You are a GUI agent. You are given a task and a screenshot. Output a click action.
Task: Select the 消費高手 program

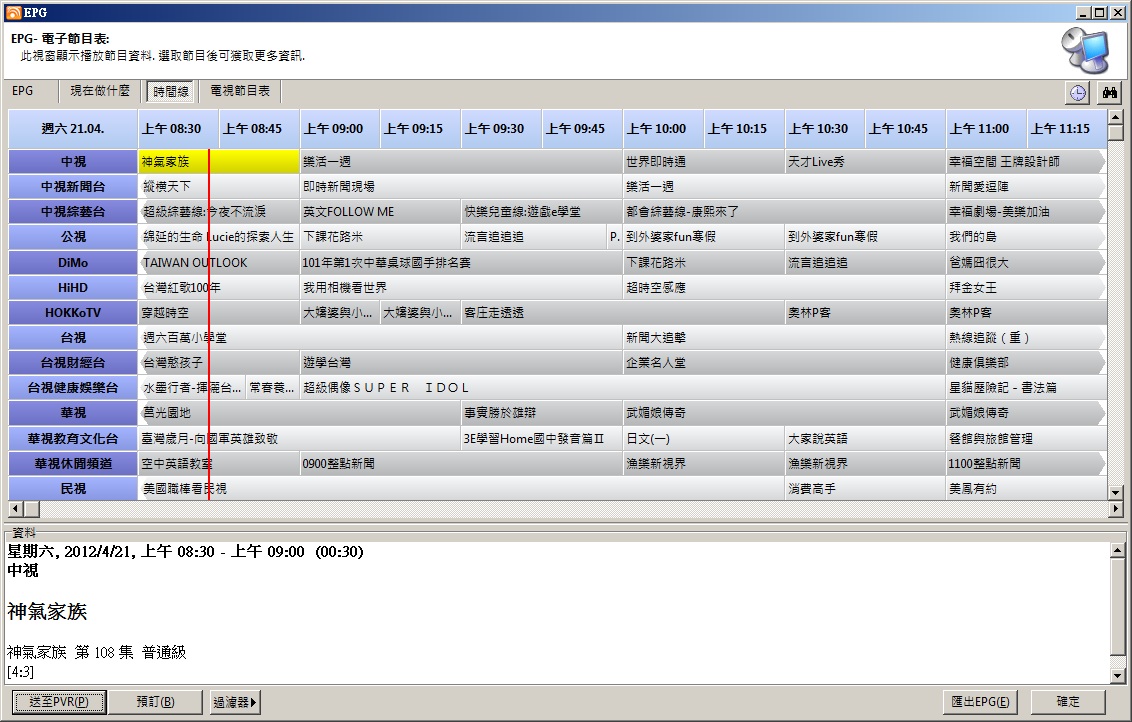point(866,489)
